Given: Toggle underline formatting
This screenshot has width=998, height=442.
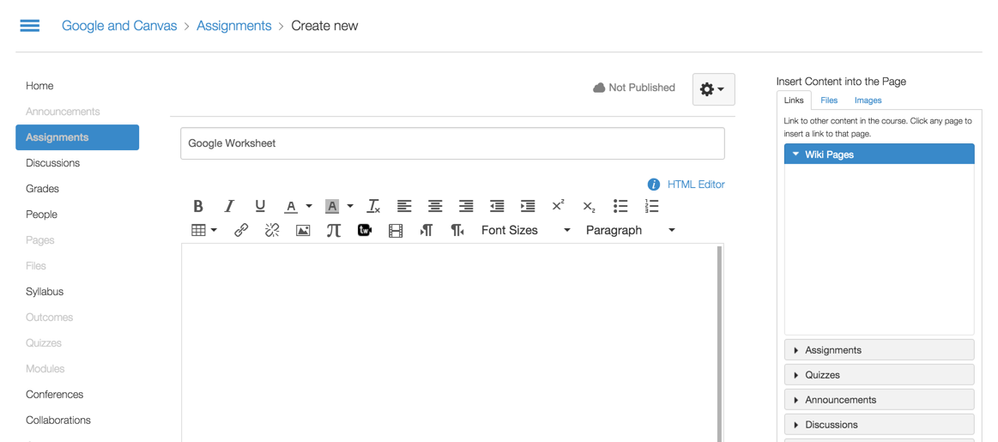Looking at the screenshot, I should click(260, 206).
